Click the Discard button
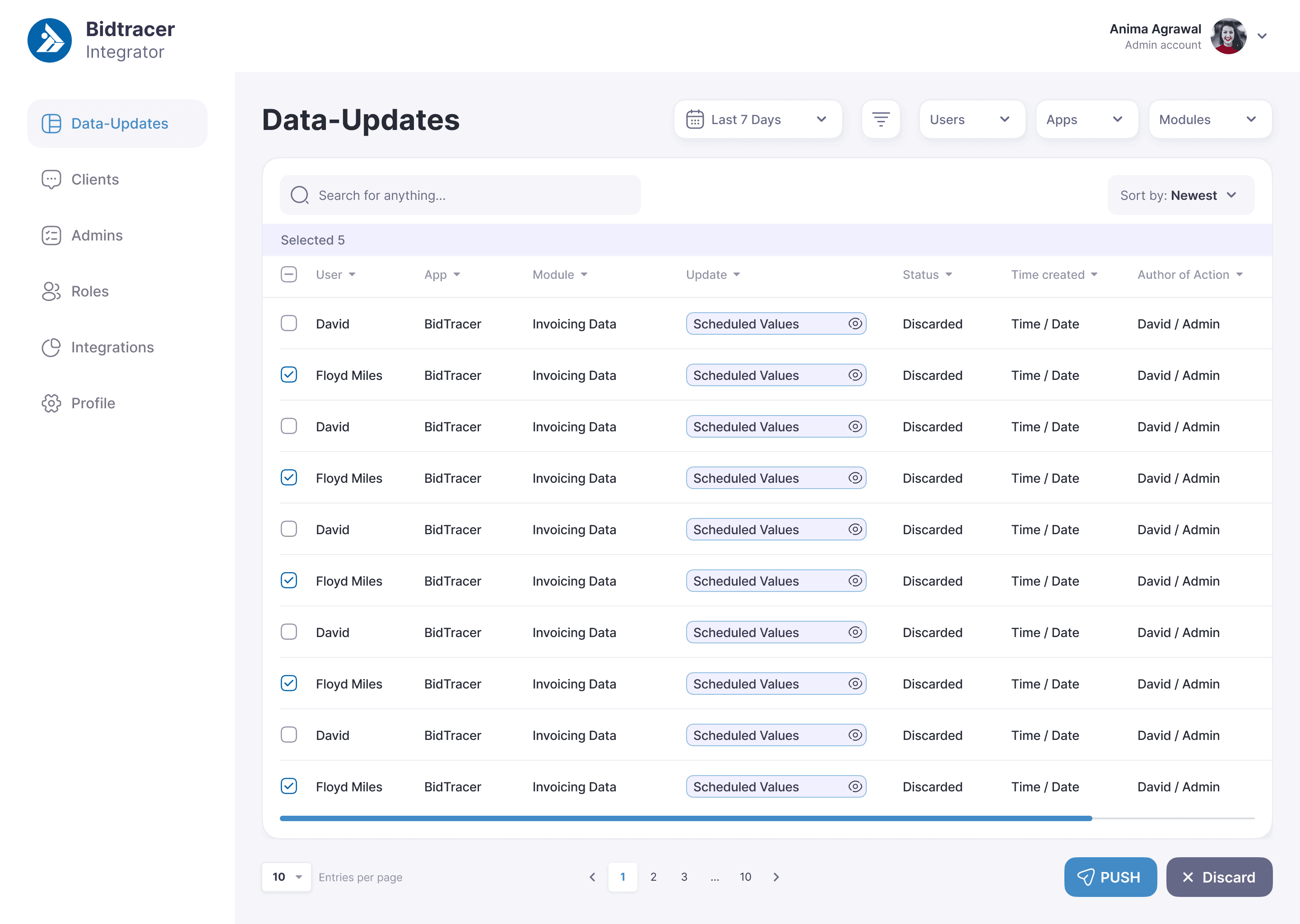Image resolution: width=1300 pixels, height=924 pixels. tap(1219, 877)
